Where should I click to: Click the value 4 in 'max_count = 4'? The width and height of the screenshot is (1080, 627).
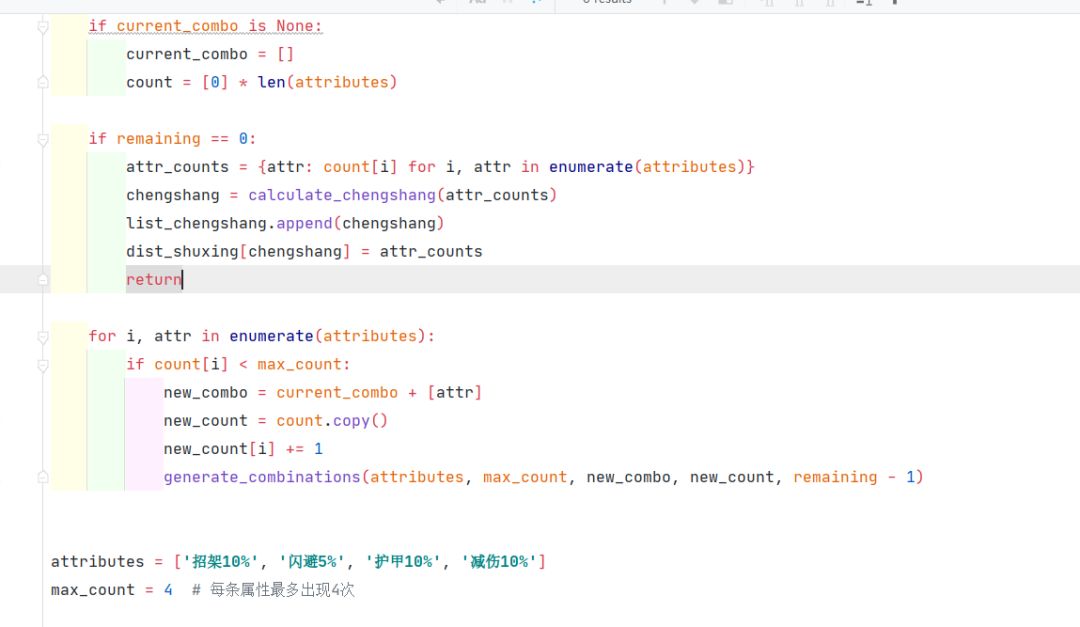[168, 590]
